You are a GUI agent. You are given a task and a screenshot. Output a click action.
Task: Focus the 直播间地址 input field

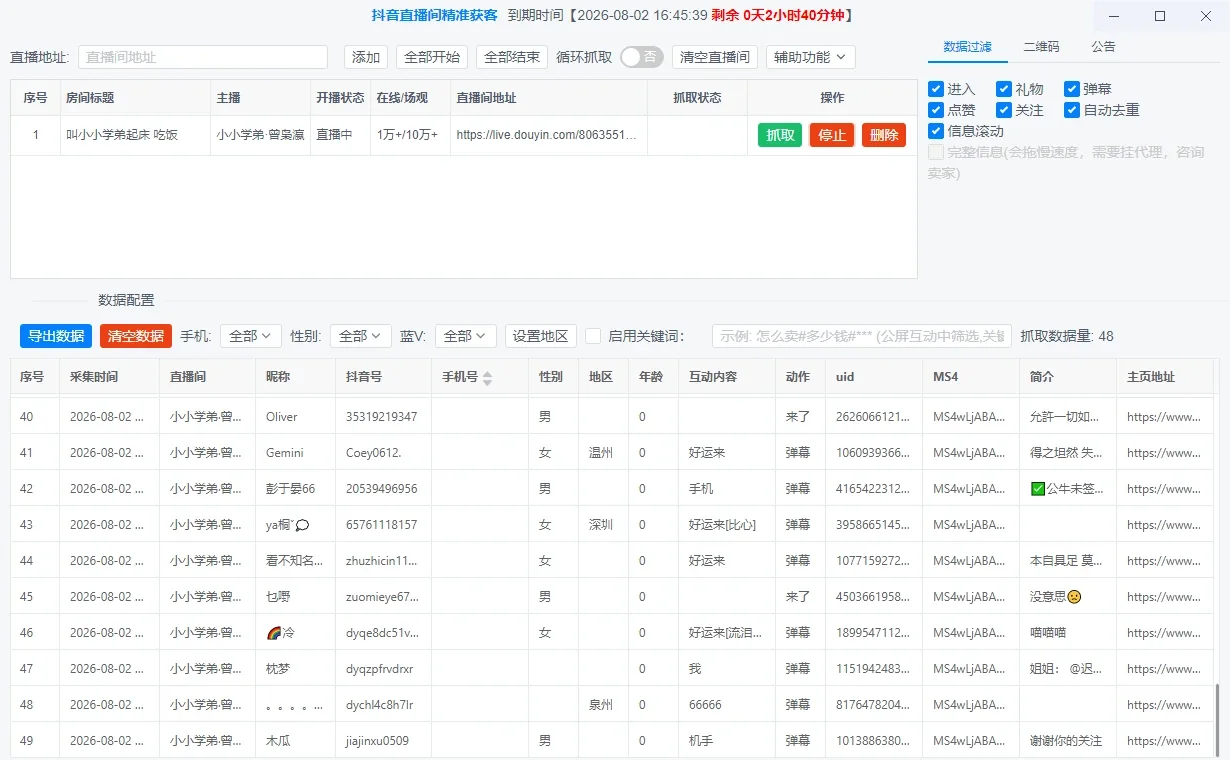[203, 57]
